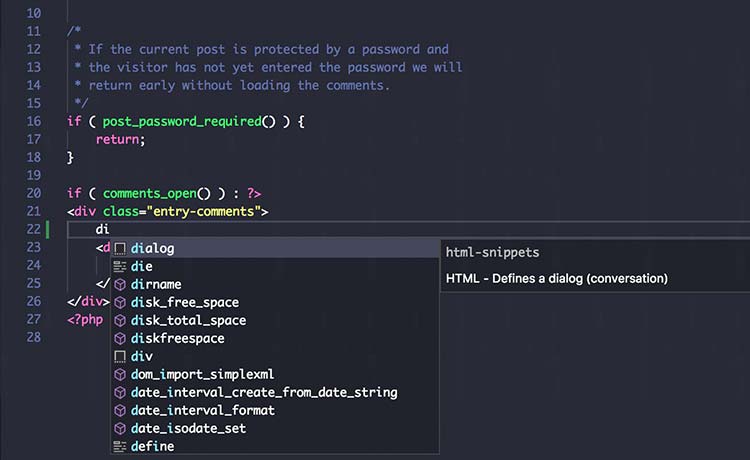
Task: Click the "HTML - Defines a dialog" description
Action: pos(556,278)
